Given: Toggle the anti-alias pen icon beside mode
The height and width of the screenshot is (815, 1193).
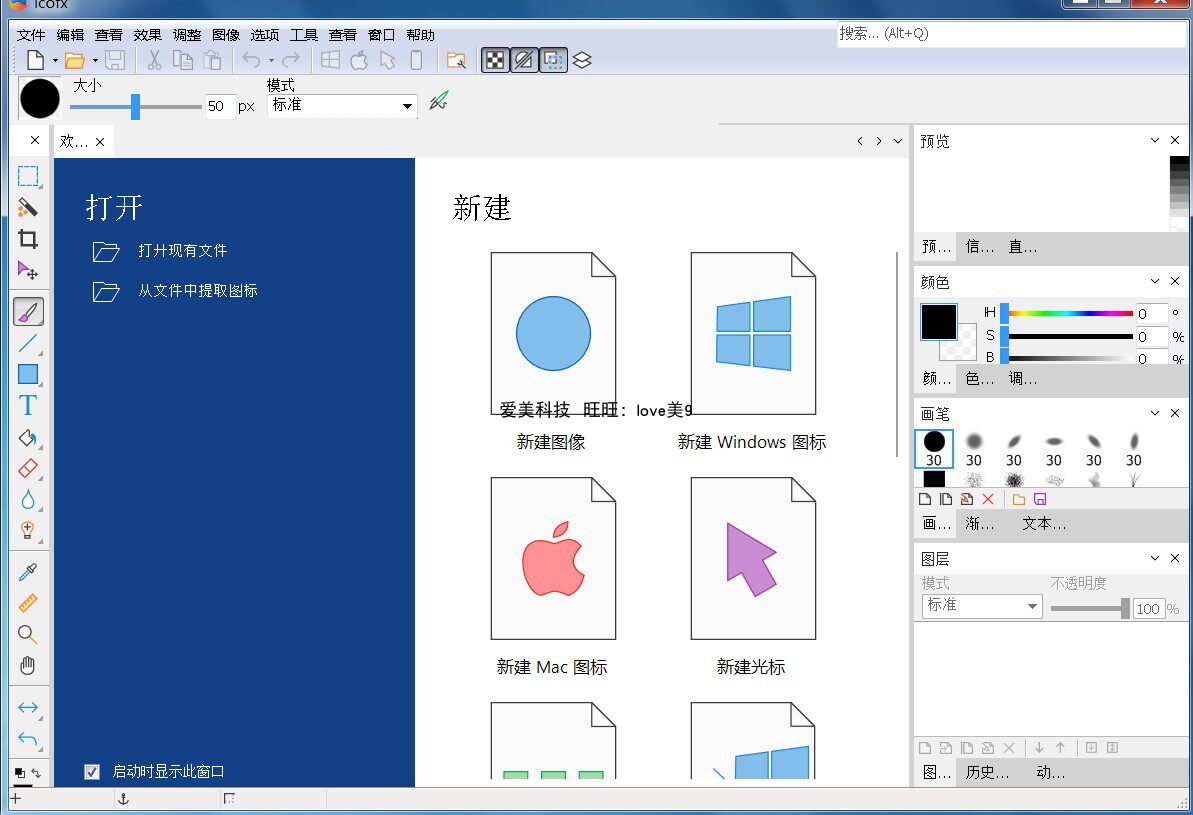Looking at the screenshot, I should click(439, 100).
